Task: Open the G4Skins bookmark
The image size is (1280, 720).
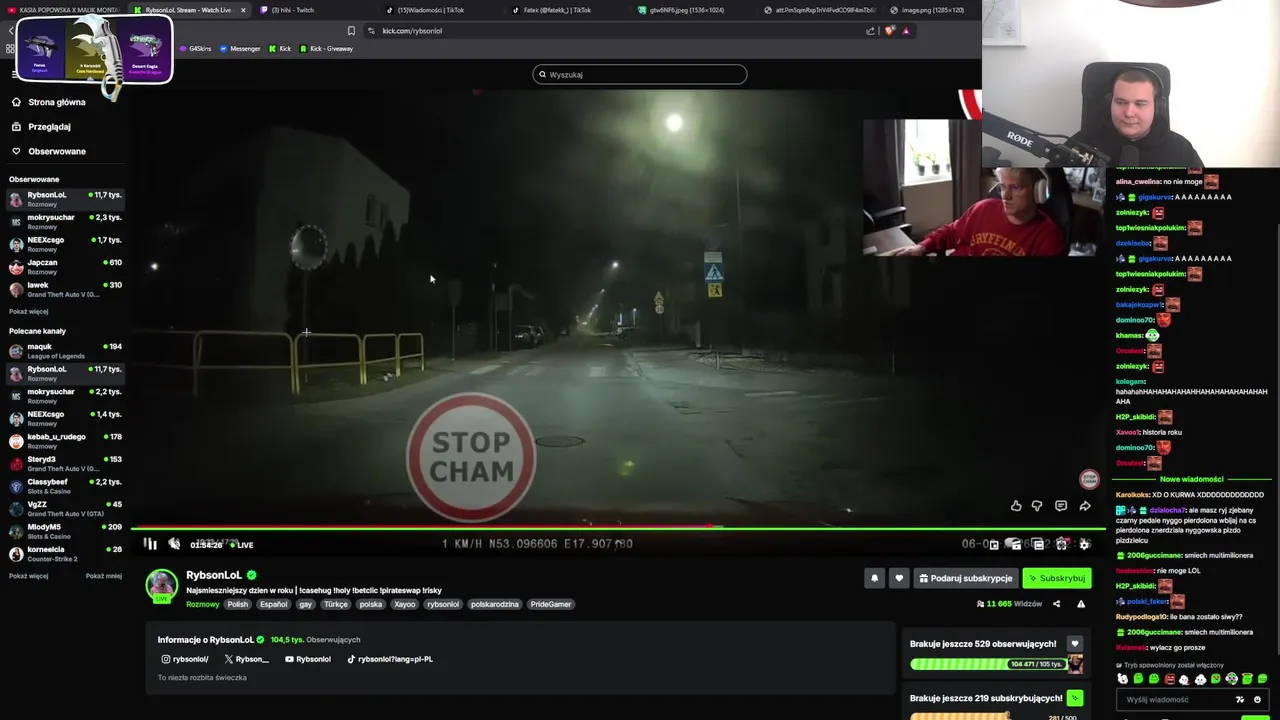Action: click(x=195, y=49)
